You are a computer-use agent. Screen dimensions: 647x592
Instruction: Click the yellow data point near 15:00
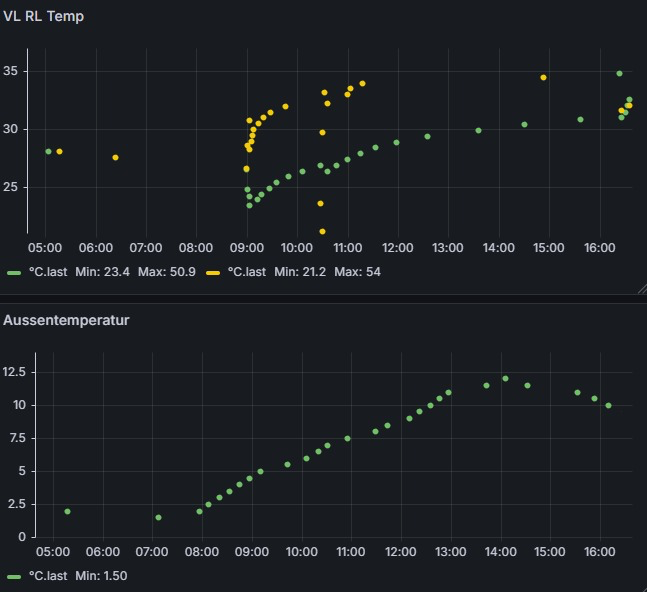pyautogui.click(x=543, y=77)
